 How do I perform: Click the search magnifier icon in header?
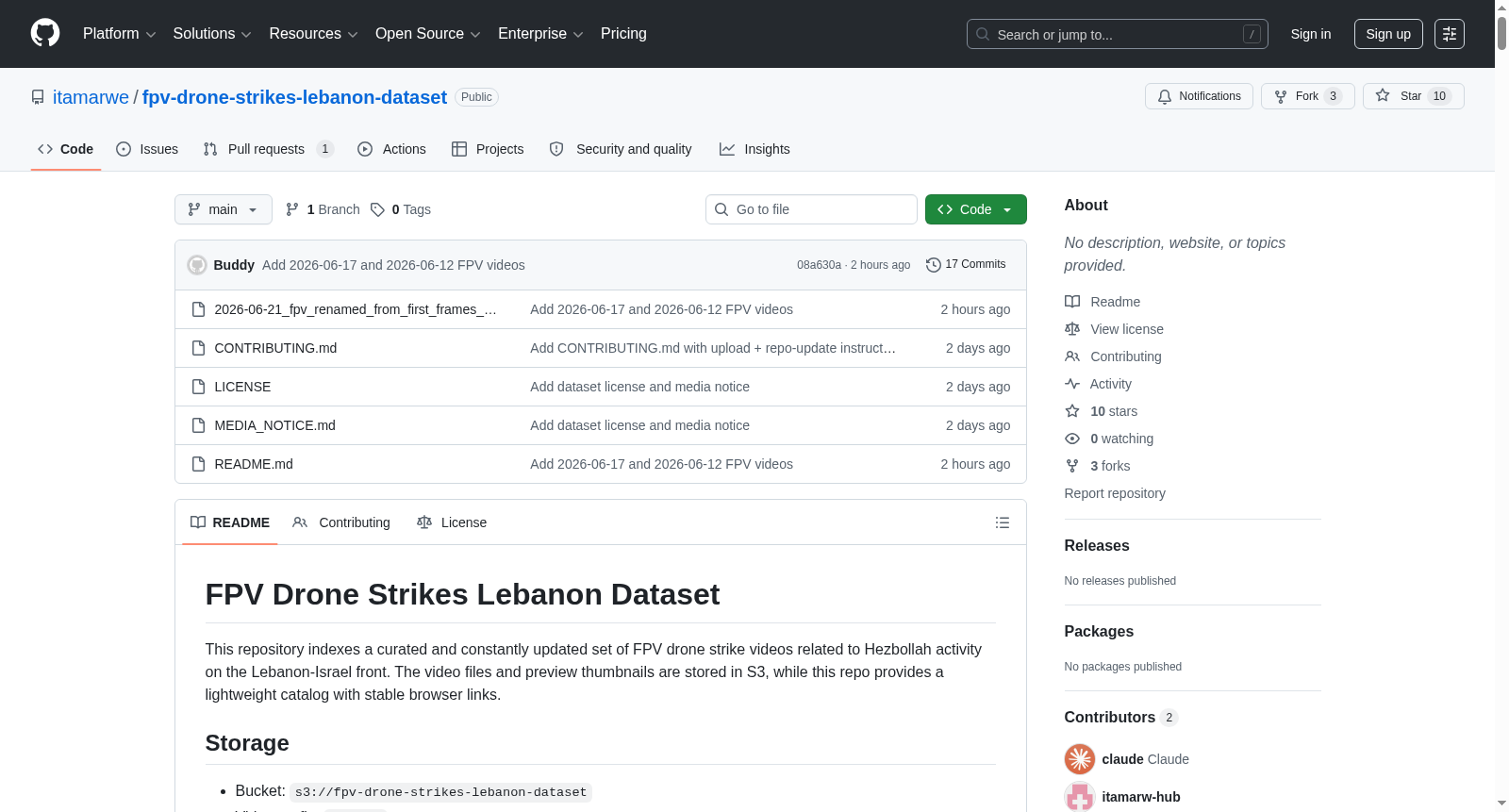(x=983, y=34)
